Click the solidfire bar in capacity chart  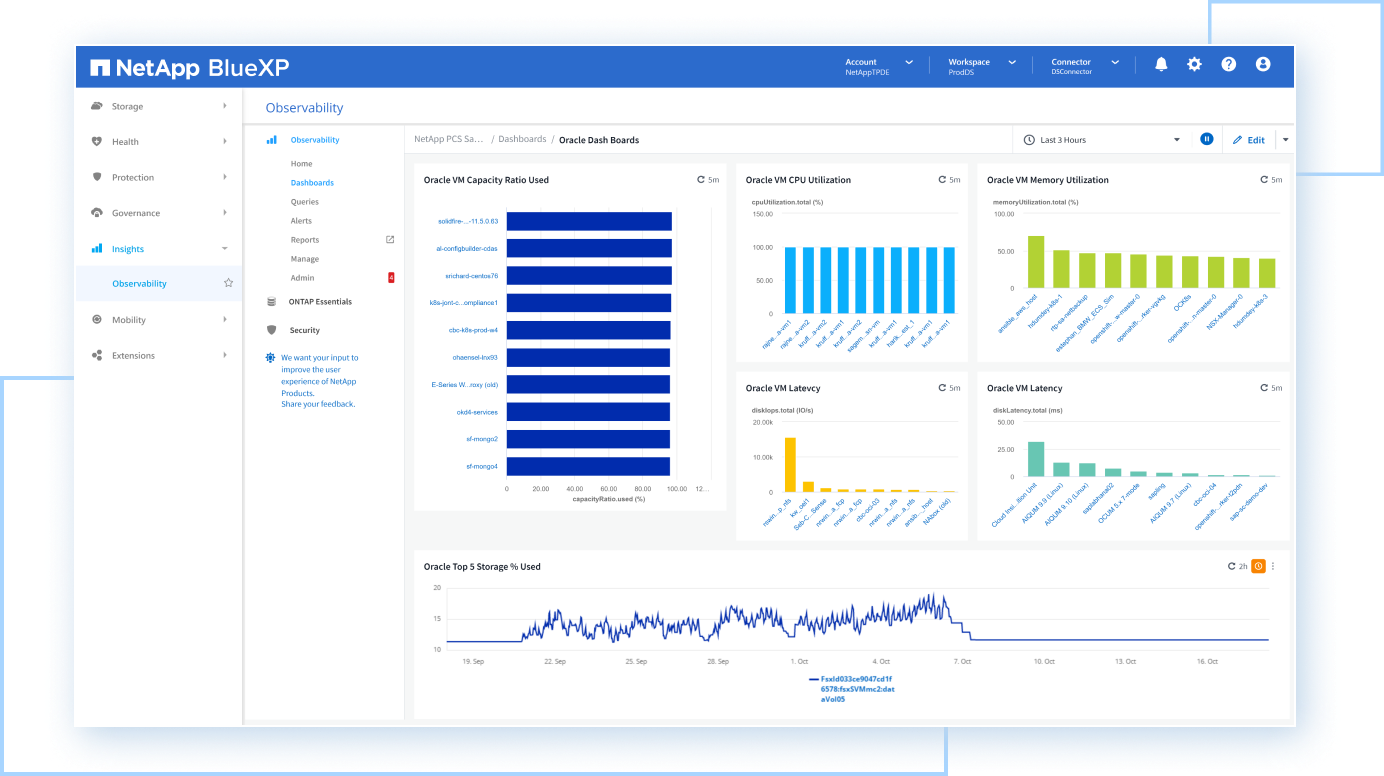[588, 221]
